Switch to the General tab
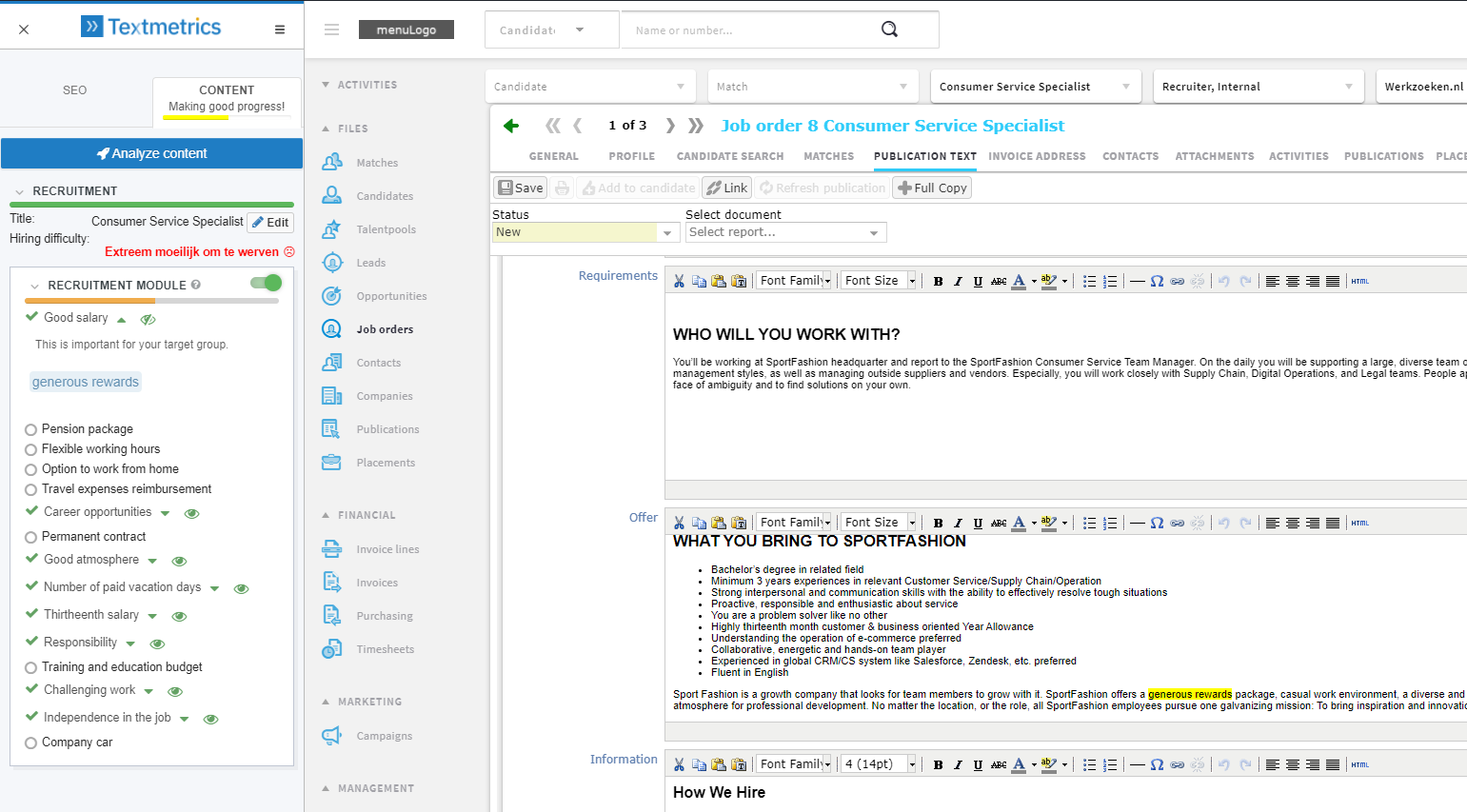Image resolution: width=1467 pixels, height=812 pixels. (553, 156)
